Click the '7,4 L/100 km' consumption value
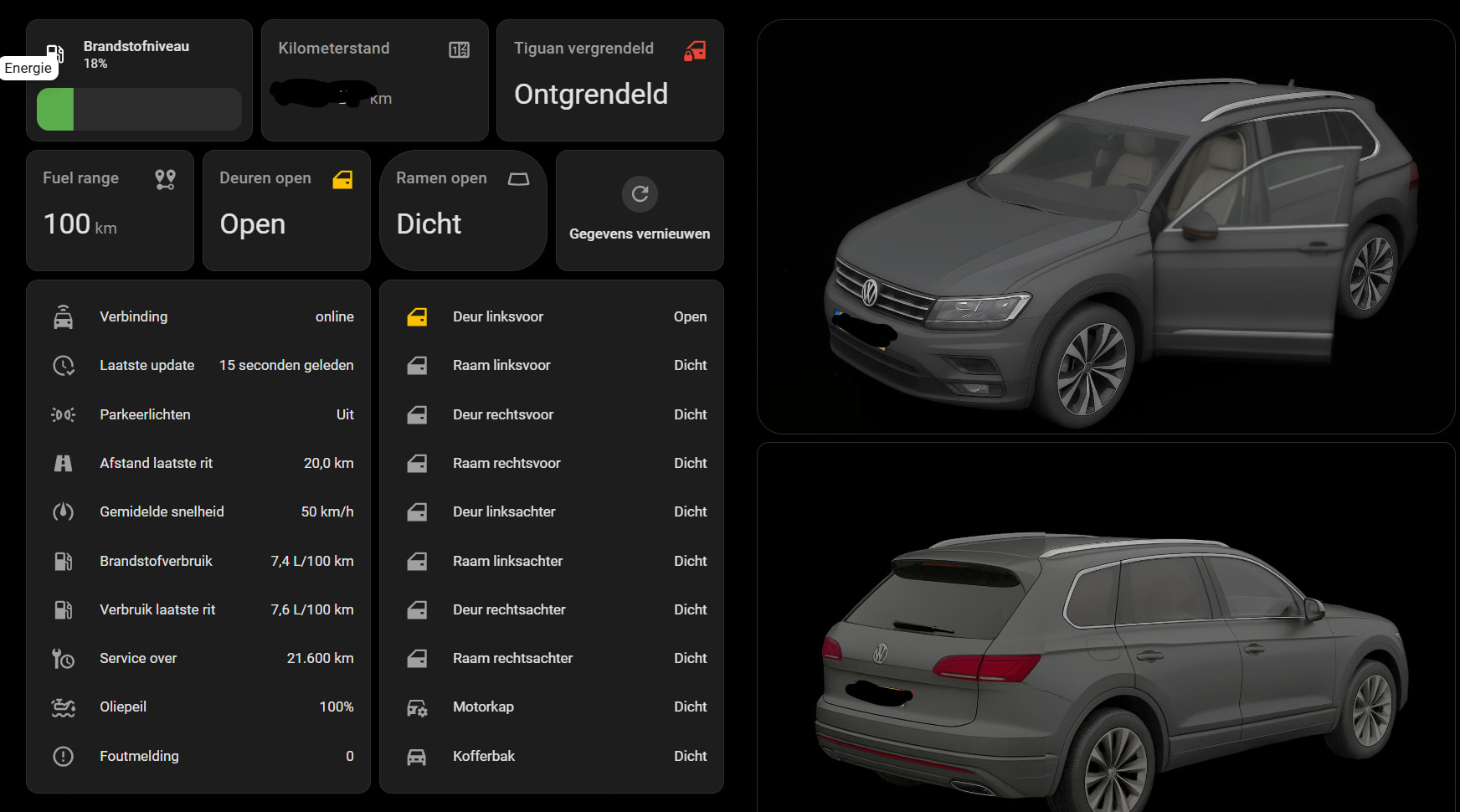This screenshot has width=1460, height=812. (x=312, y=561)
